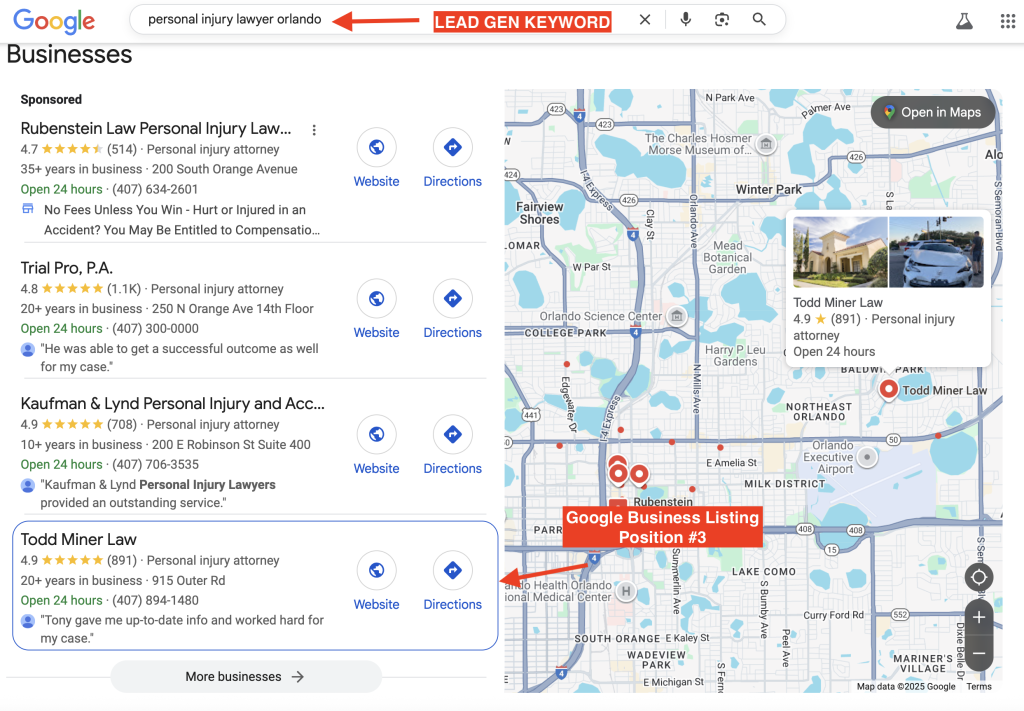Click Trial Pro phone number (407) 300-0000
Screen dimensions: 1024x711
click(x=155, y=328)
